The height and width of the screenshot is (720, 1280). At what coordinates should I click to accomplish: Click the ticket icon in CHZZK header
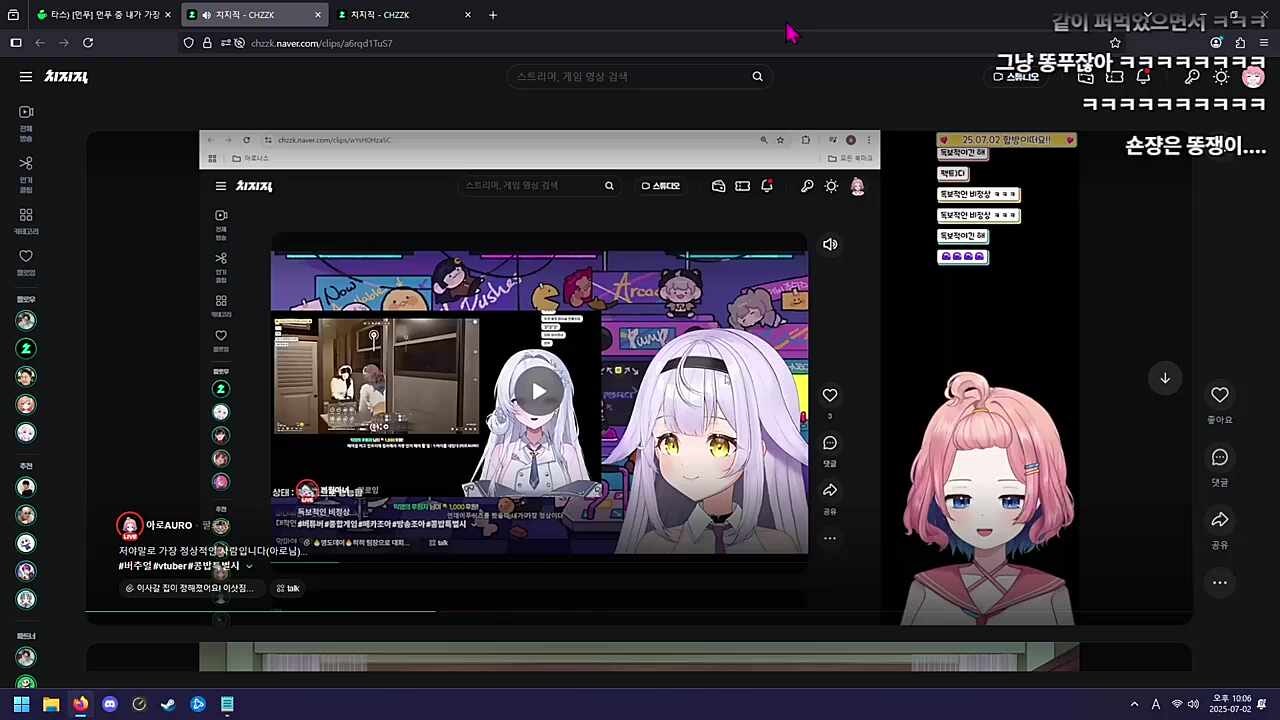point(1114,77)
